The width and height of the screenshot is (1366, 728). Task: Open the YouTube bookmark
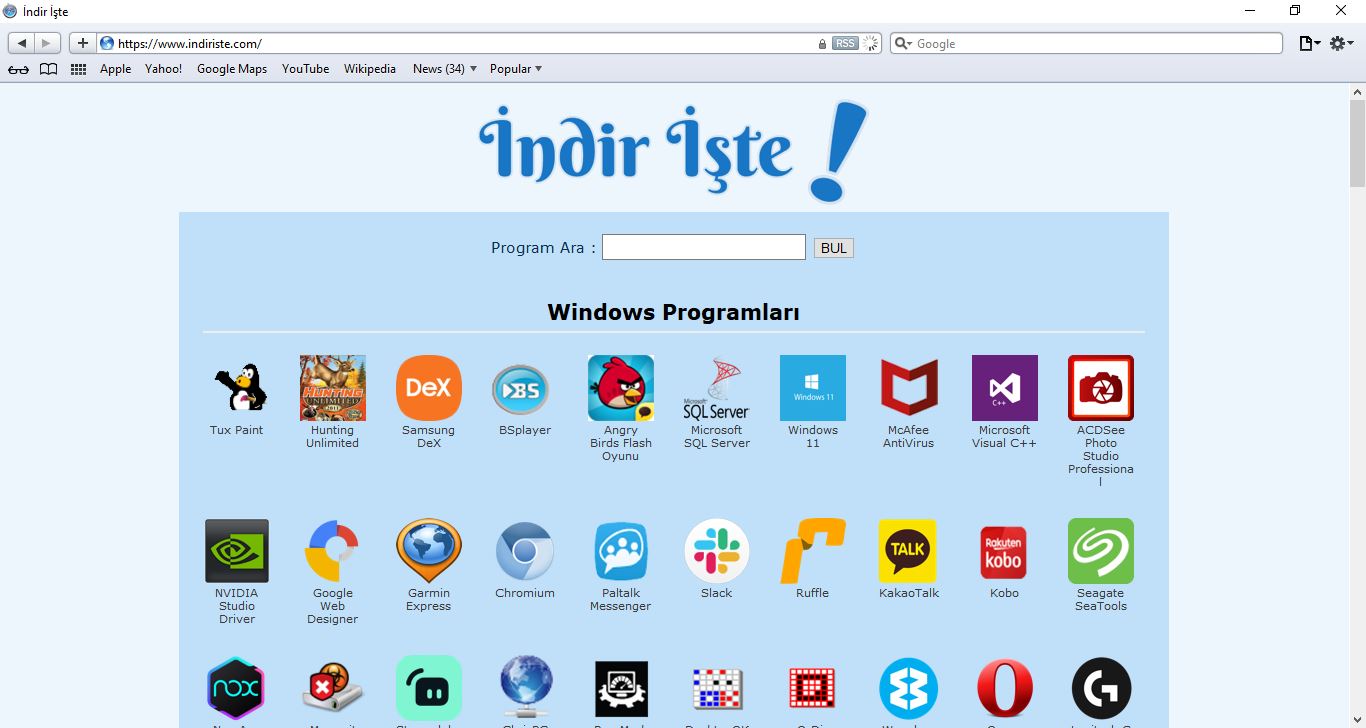pos(305,69)
